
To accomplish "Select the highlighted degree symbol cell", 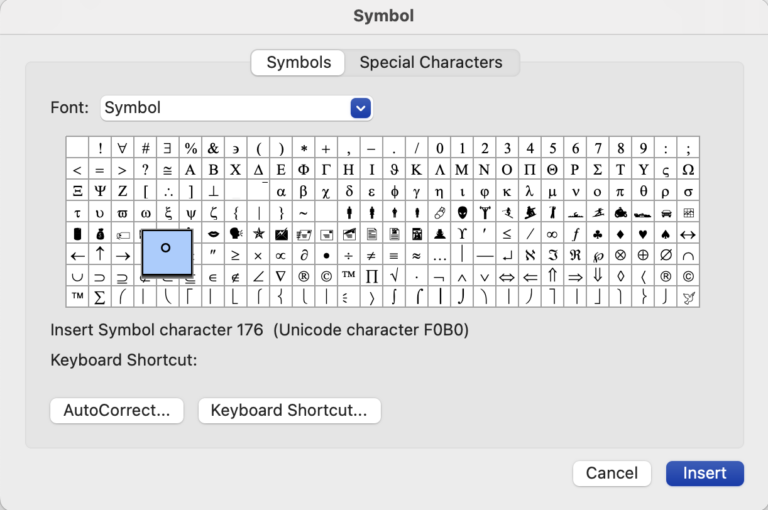I will 167,253.
